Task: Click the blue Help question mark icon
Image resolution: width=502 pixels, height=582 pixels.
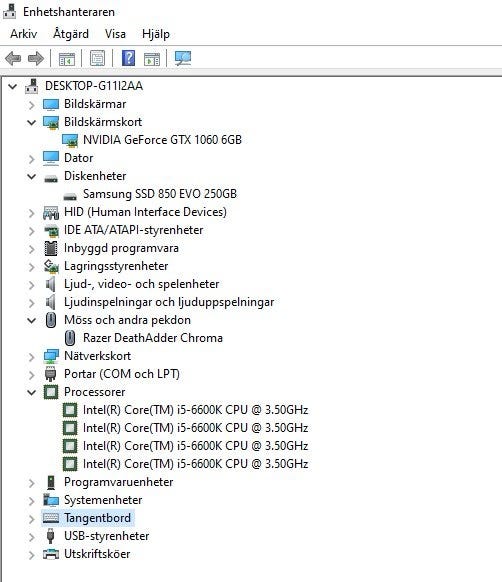Action: (x=128, y=59)
